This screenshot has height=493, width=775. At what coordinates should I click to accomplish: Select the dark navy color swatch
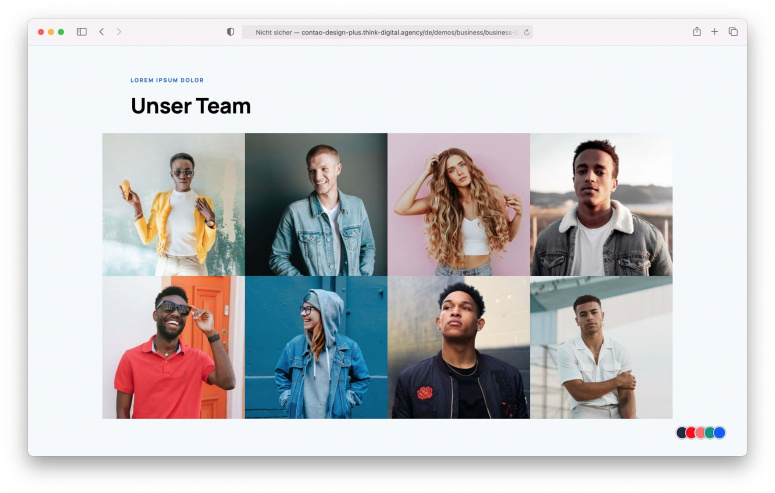point(682,432)
